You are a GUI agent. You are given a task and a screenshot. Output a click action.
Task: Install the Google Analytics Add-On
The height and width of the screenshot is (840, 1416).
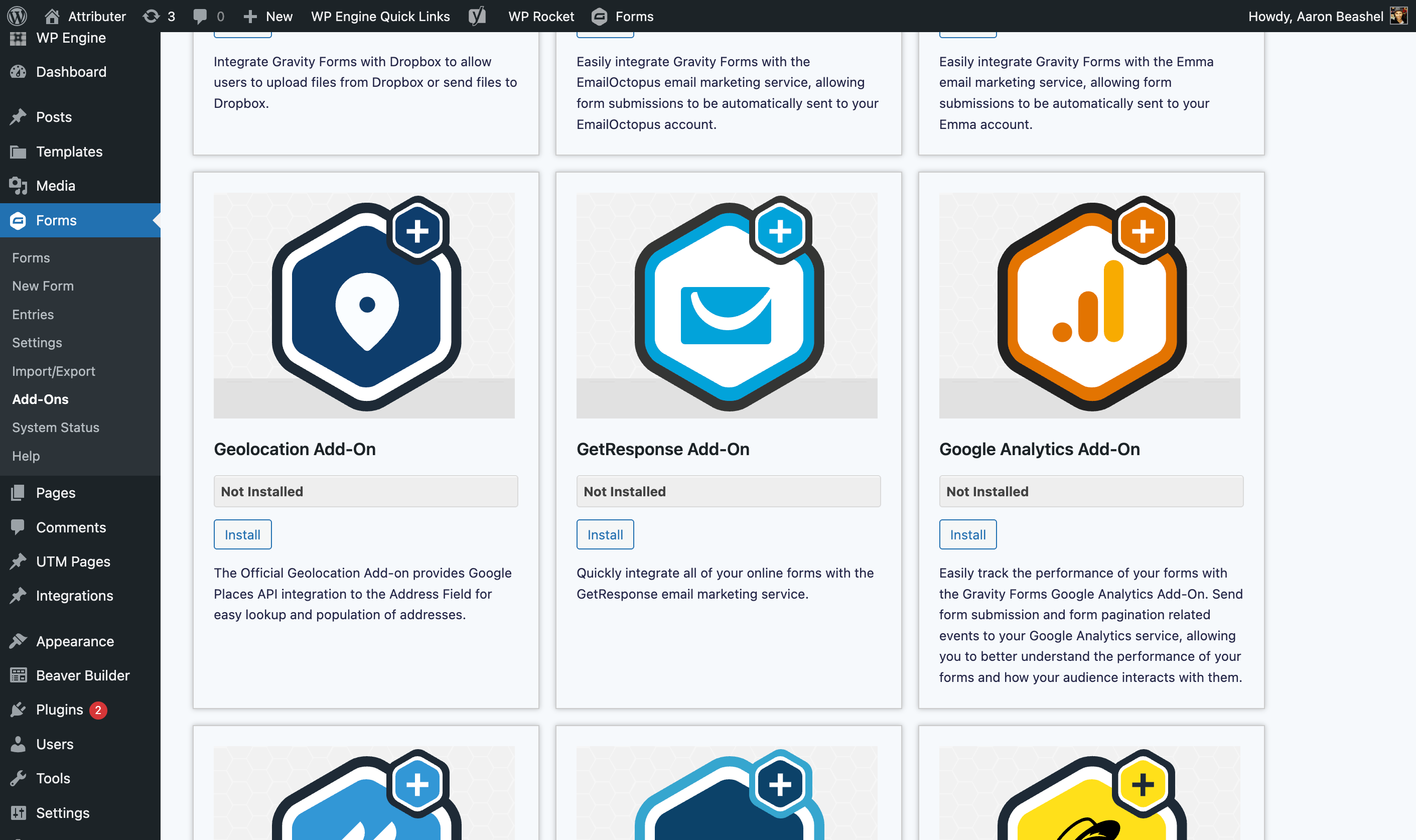click(x=968, y=534)
